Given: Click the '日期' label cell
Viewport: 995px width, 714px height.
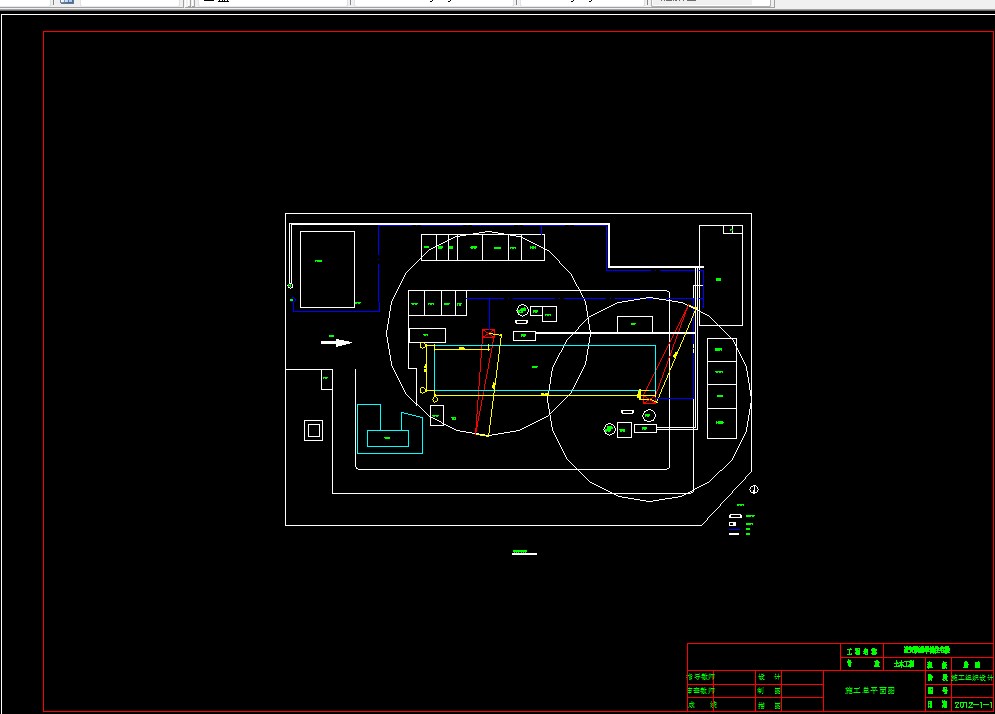Looking at the screenshot, I should [938, 704].
